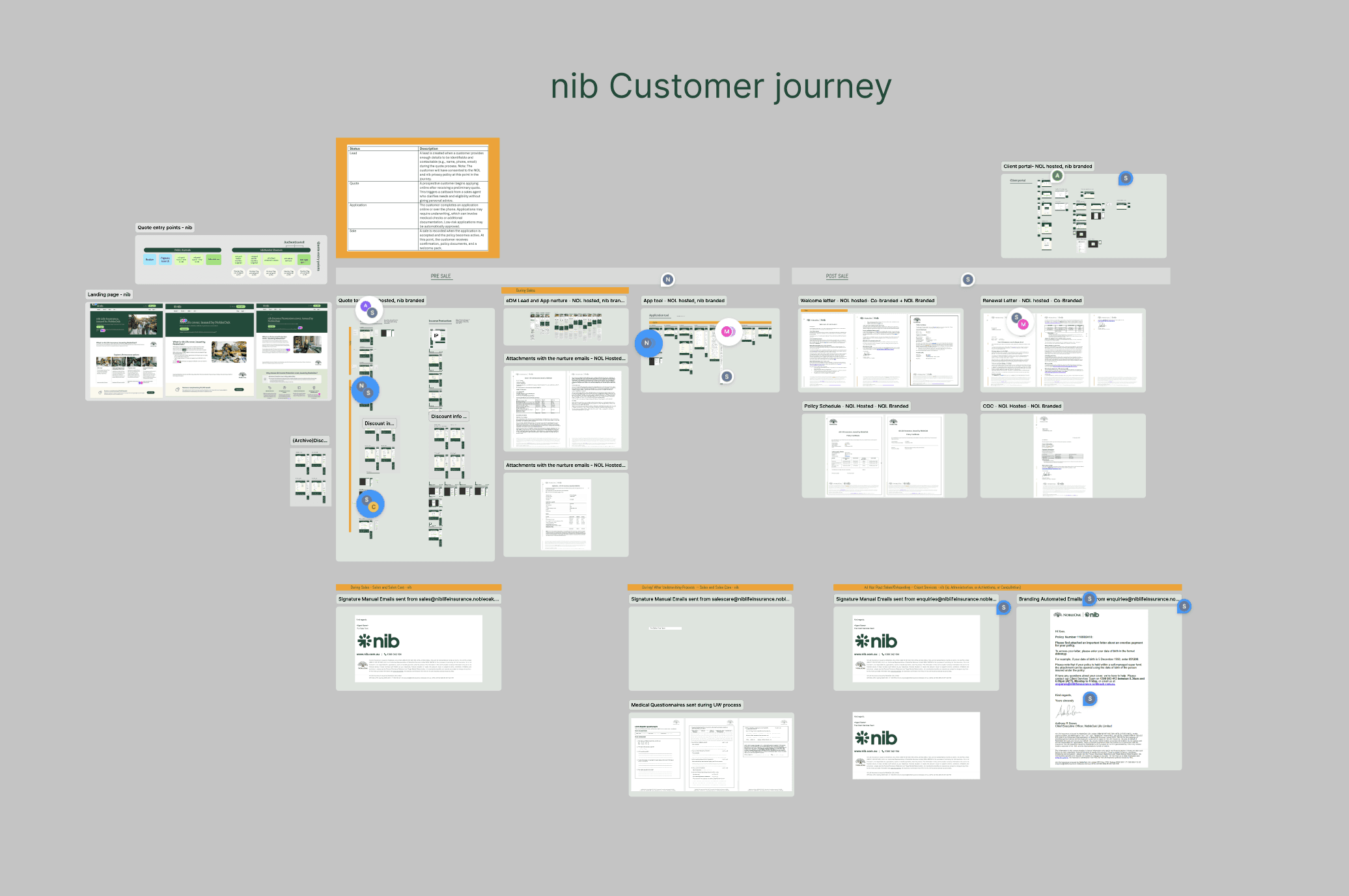
Task: Click the S comment pin beside the letter signature
Action: pyautogui.click(x=1089, y=699)
